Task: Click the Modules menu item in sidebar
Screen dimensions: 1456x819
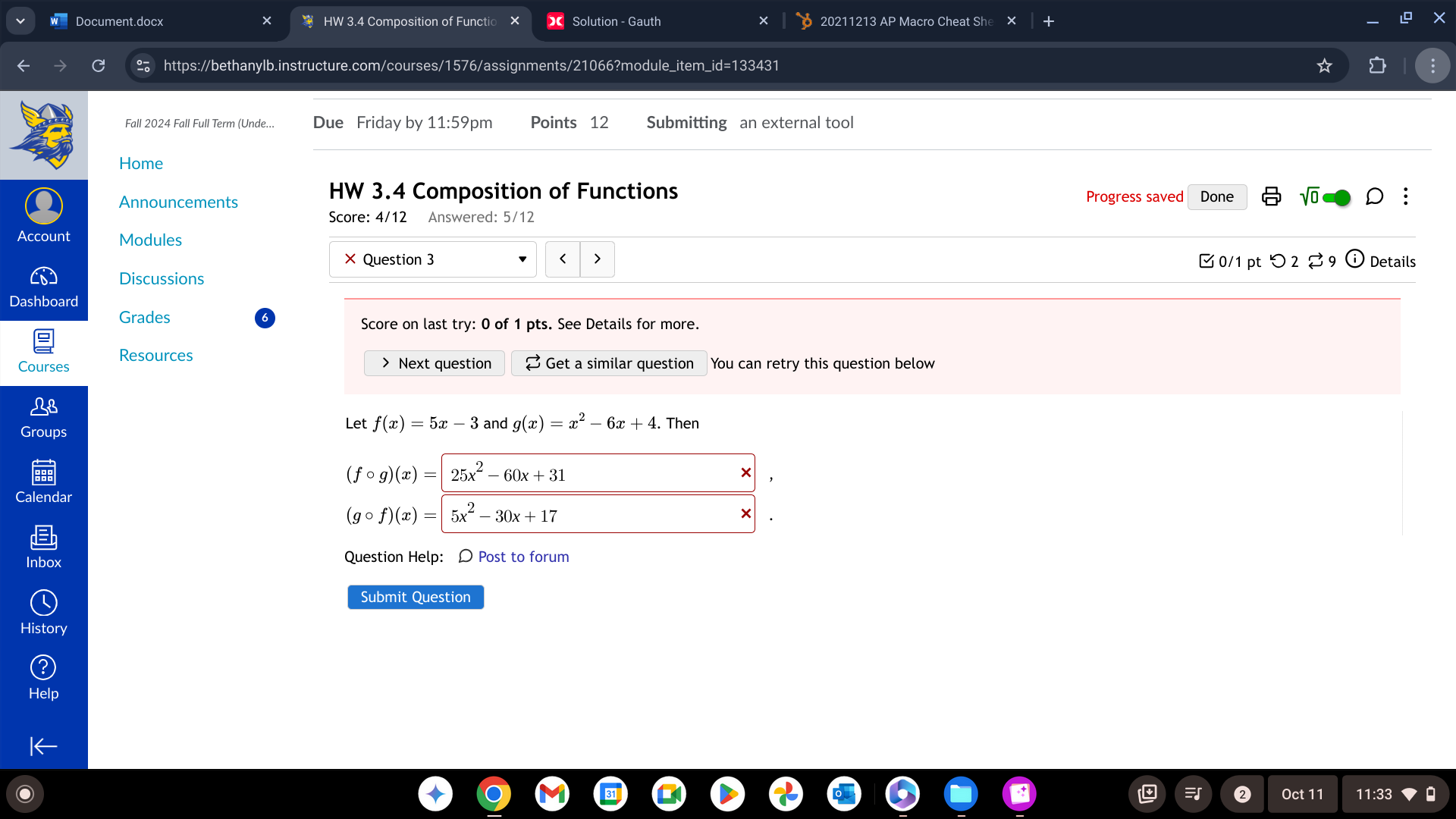Action: (150, 240)
